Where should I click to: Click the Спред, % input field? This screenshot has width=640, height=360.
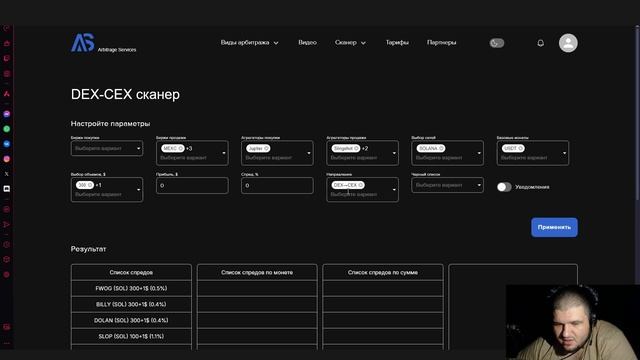277,185
